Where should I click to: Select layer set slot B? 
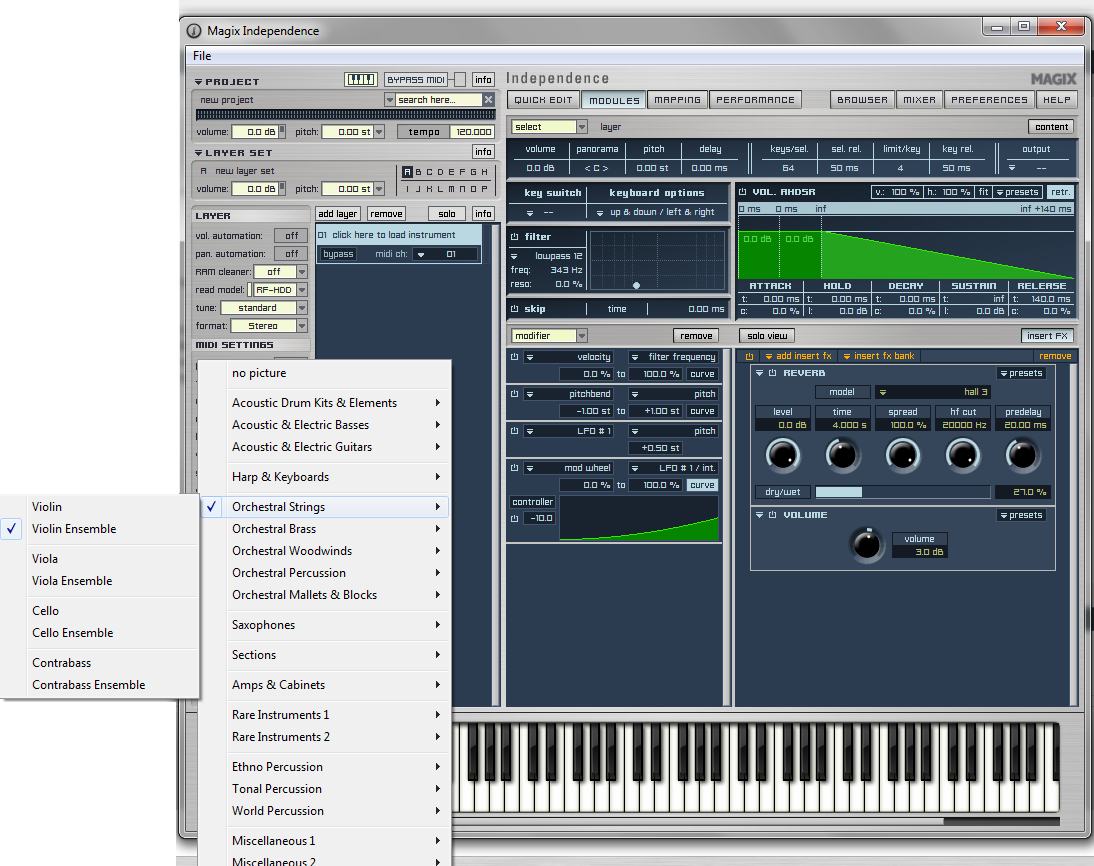coord(419,172)
